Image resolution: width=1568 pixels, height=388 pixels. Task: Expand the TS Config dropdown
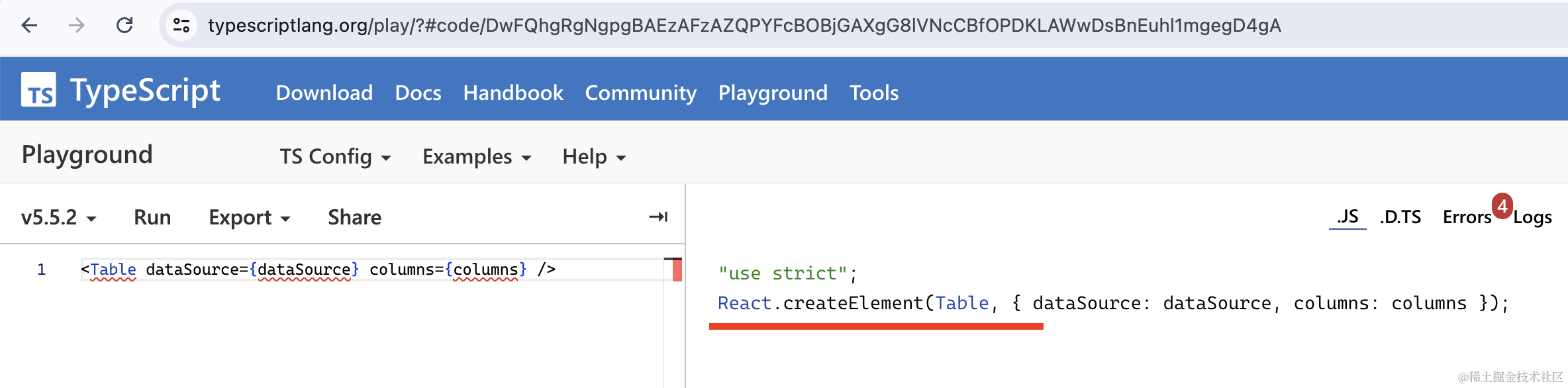pos(335,156)
